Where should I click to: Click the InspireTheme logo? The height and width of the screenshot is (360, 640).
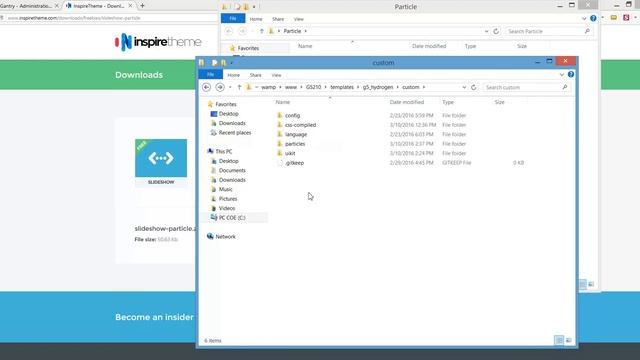158,42
